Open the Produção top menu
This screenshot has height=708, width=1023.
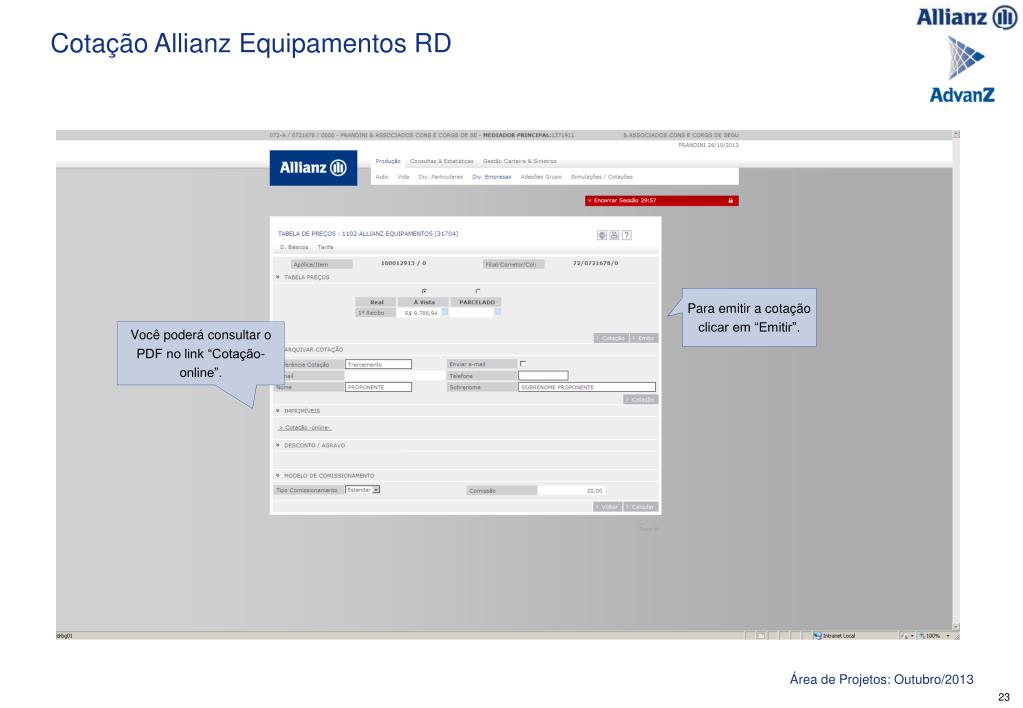(388, 161)
